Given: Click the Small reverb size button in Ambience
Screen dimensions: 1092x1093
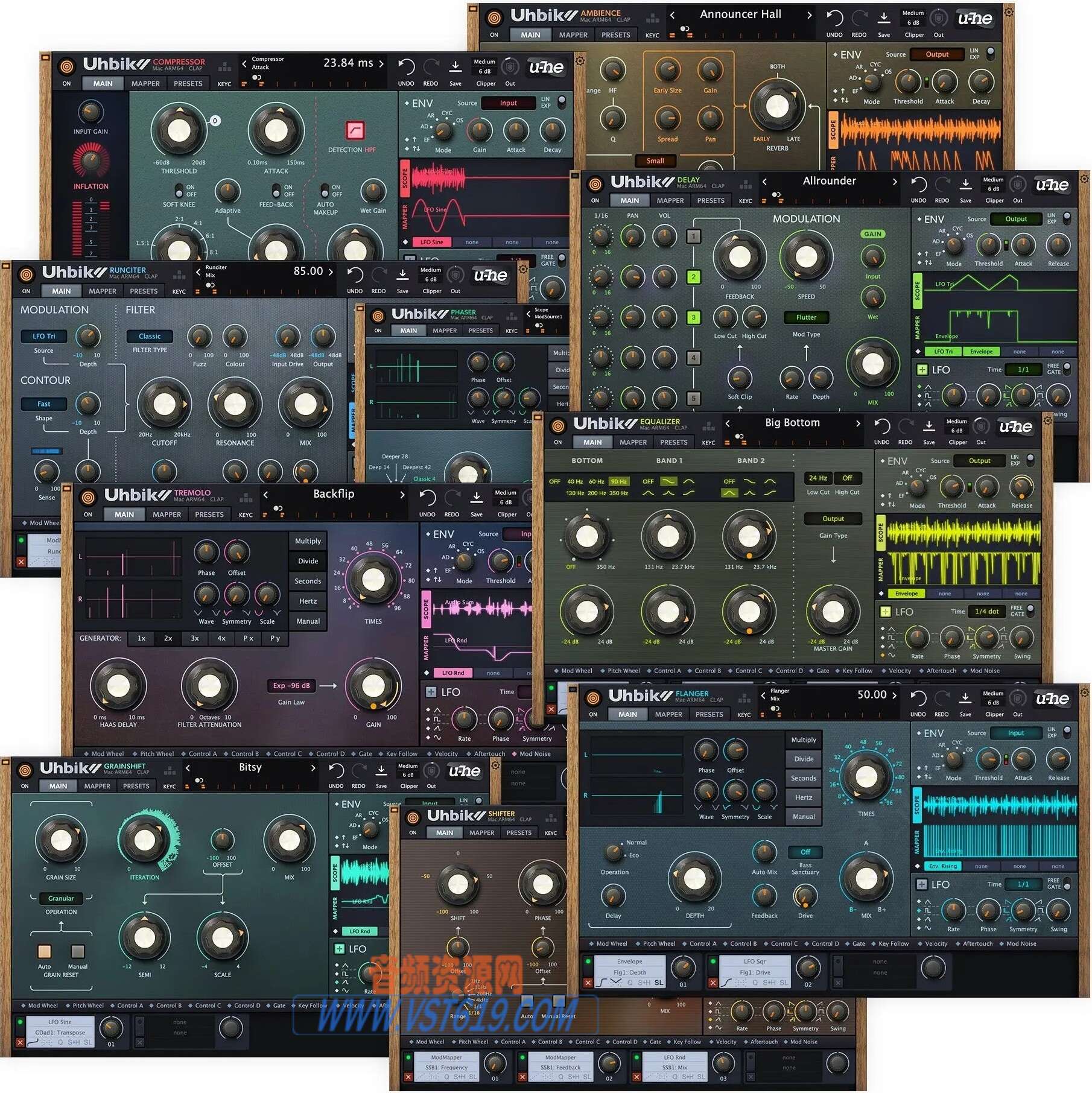Looking at the screenshot, I should pos(655,161).
